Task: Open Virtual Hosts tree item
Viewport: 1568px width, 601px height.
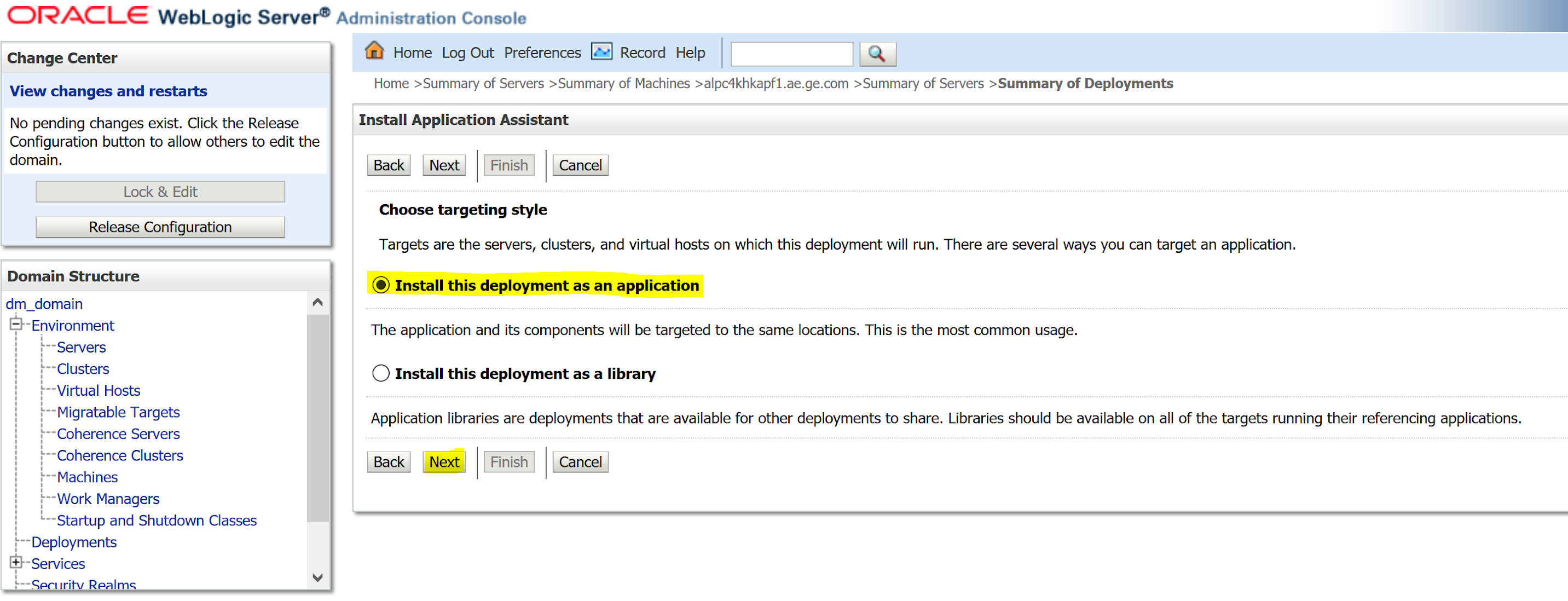Action: [x=99, y=390]
